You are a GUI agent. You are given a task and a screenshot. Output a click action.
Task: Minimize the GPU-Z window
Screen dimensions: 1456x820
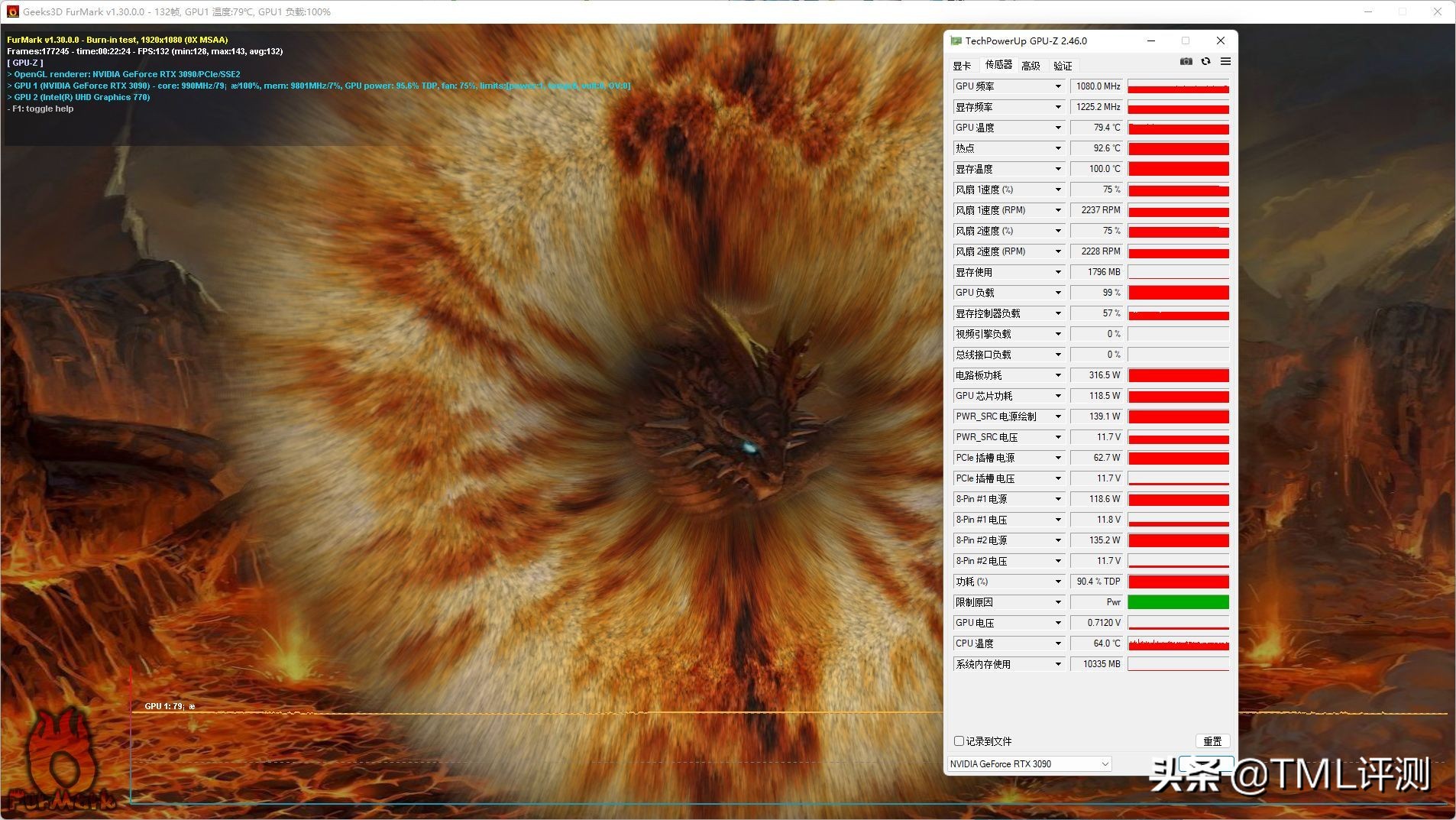pyautogui.click(x=1151, y=41)
